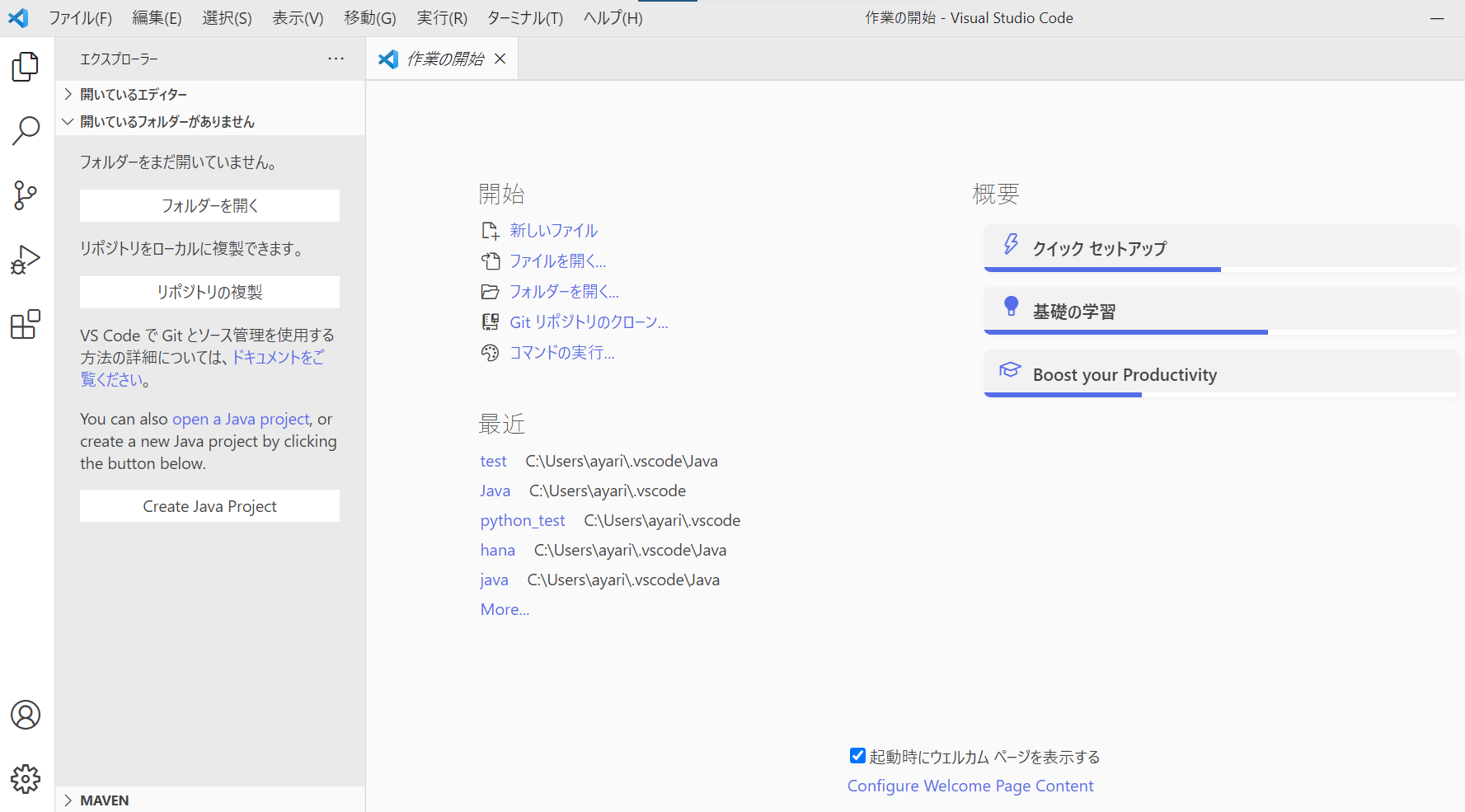Click the コマンドの実行... link
The height and width of the screenshot is (812, 1465).
[x=562, y=353]
